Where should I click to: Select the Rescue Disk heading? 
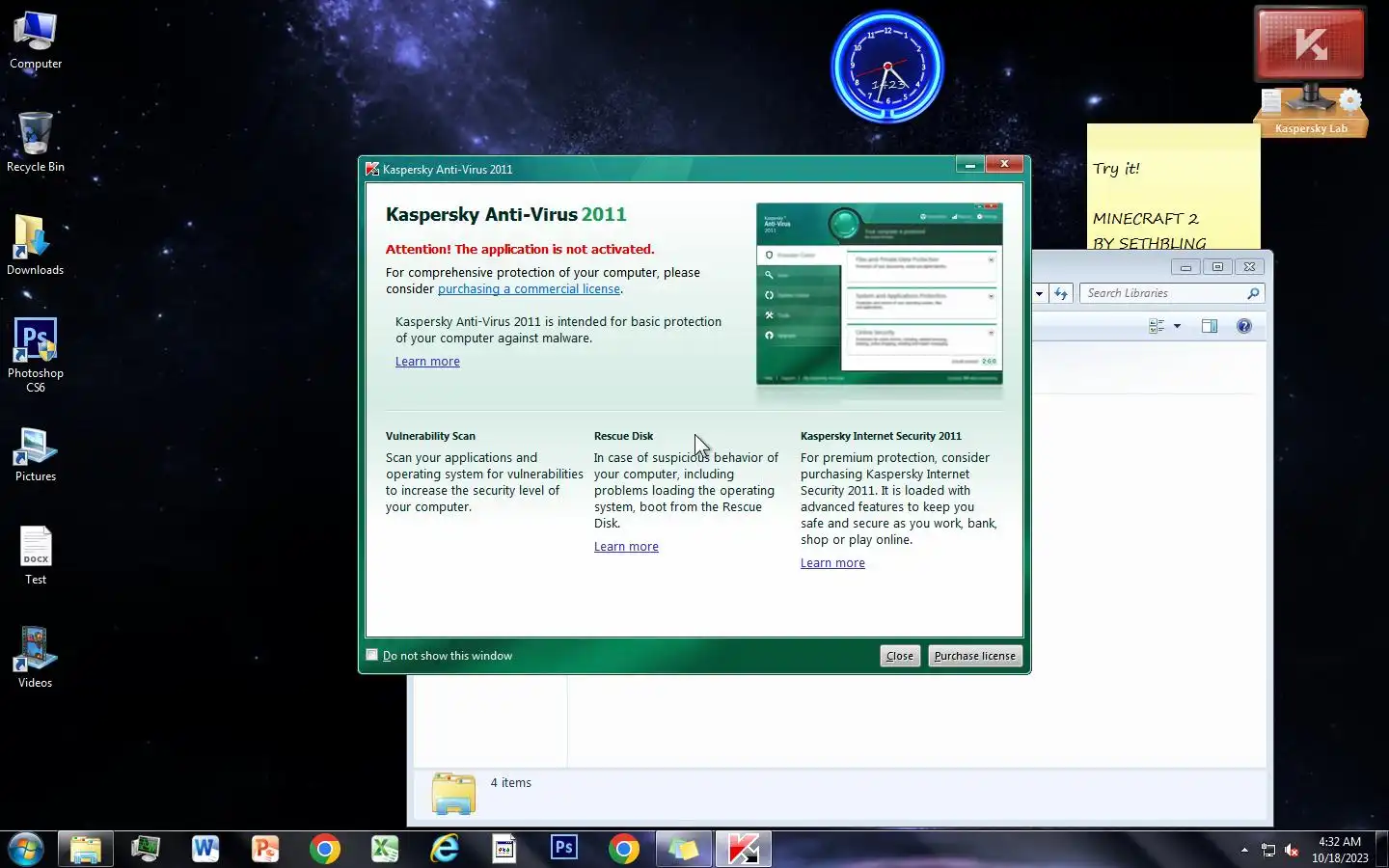[x=623, y=436]
